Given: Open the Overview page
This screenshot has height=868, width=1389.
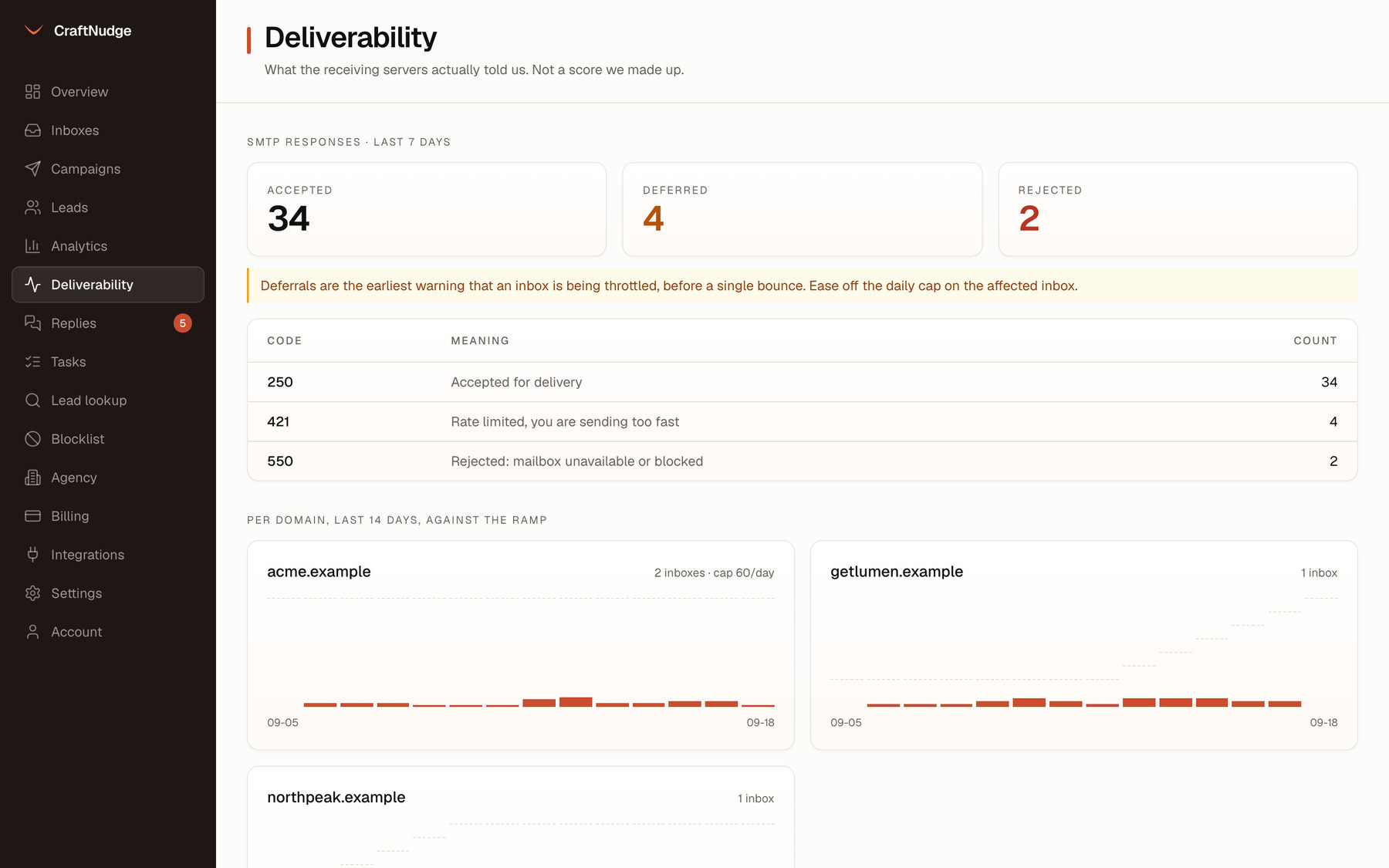Looking at the screenshot, I should [108, 92].
